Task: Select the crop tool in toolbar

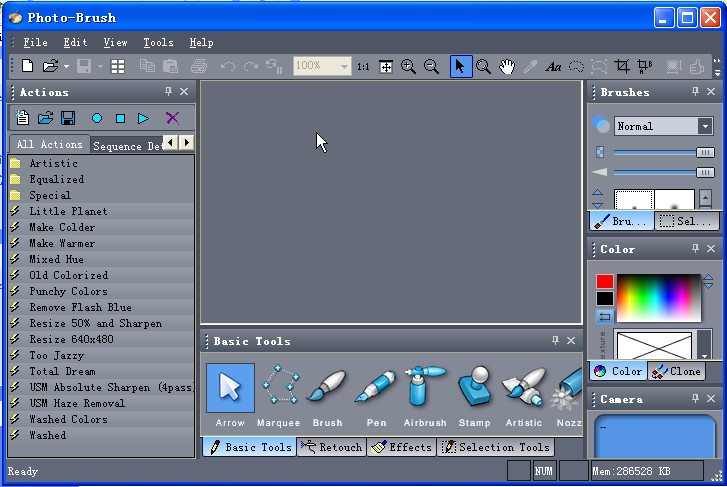Action: pyautogui.click(x=622, y=66)
